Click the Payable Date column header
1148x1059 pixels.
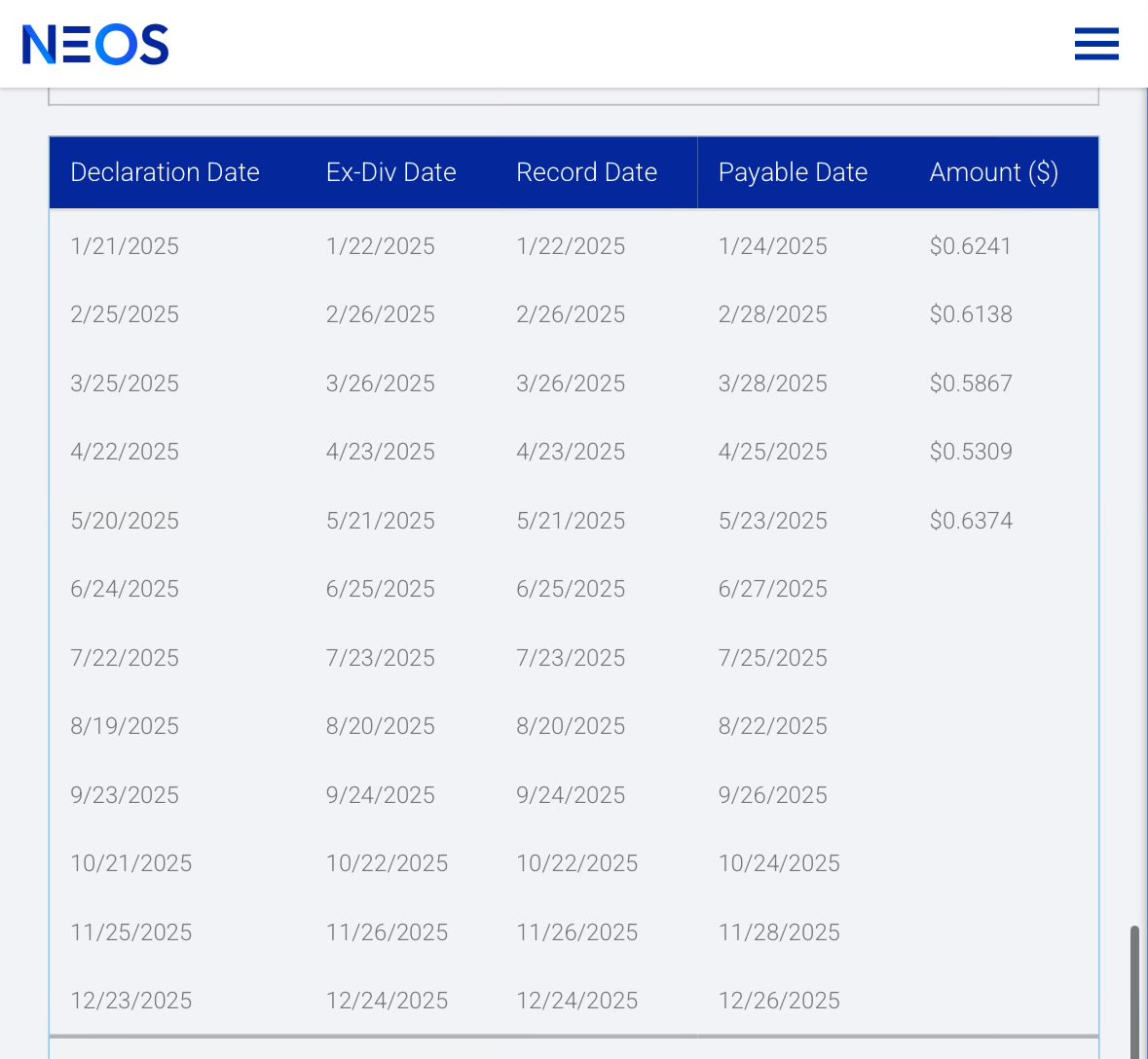pyautogui.click(x=793, y=172)
